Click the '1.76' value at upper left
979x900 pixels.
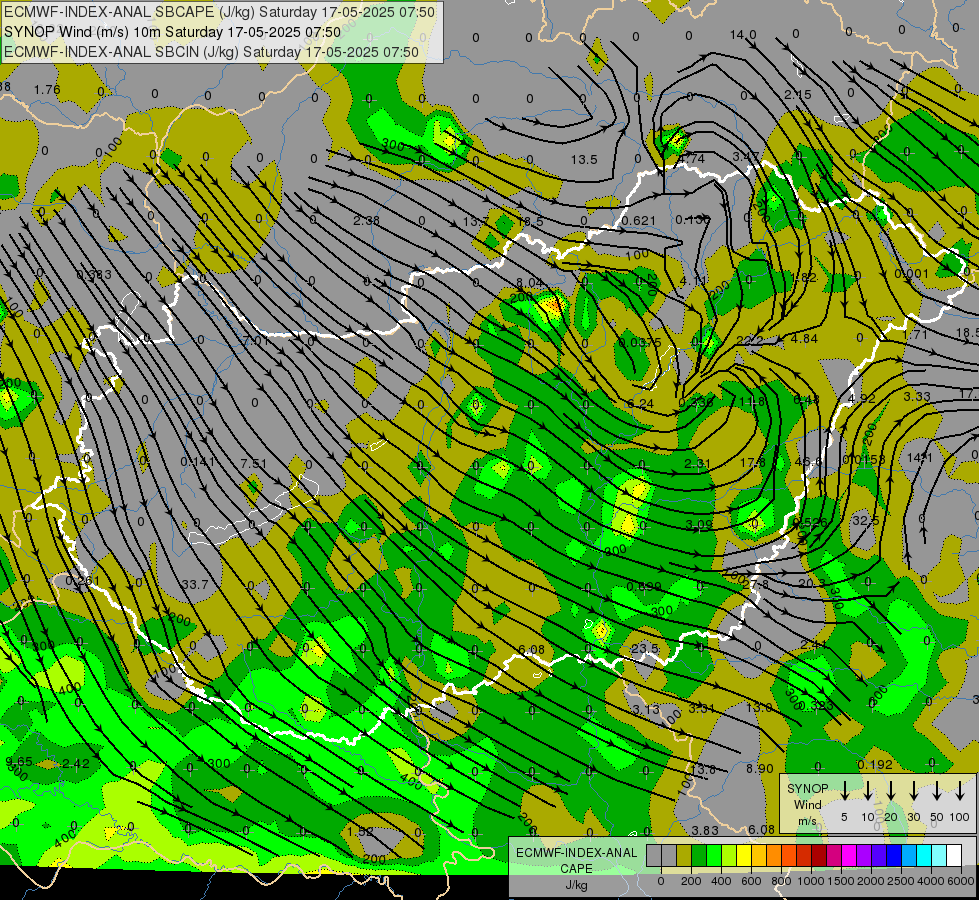point(47,90)
